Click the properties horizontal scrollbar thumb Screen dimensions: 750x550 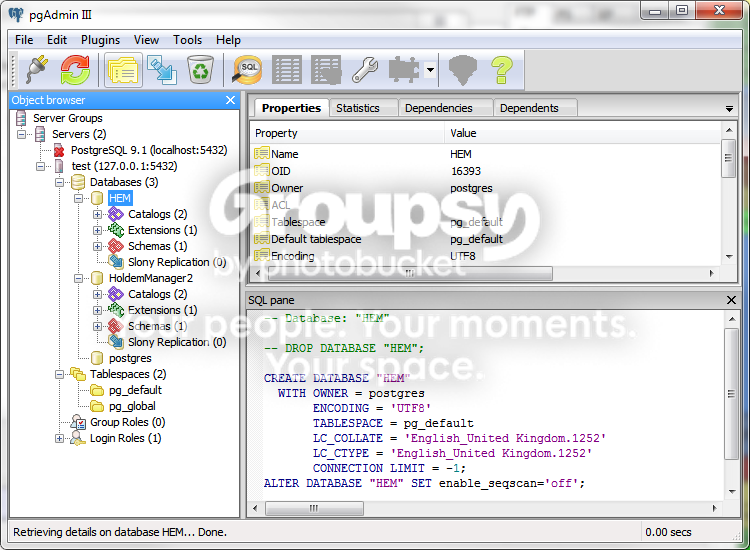409,274
